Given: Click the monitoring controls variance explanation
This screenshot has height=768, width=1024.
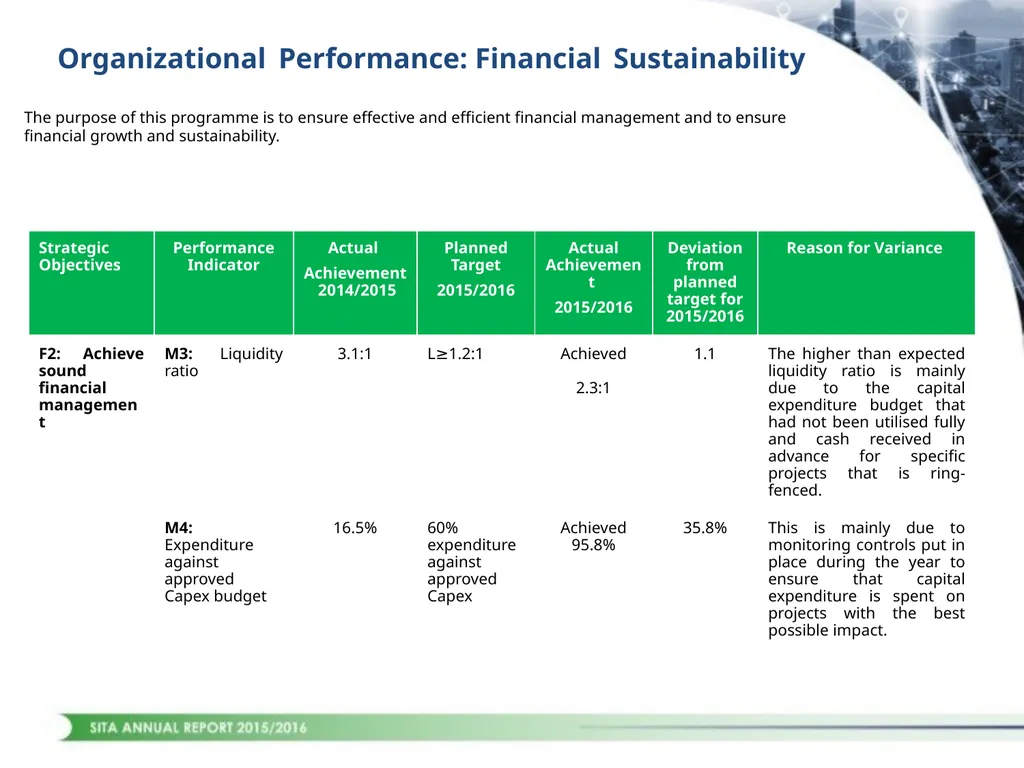Looking at the screenshot, I should click(x=866, y=579).
